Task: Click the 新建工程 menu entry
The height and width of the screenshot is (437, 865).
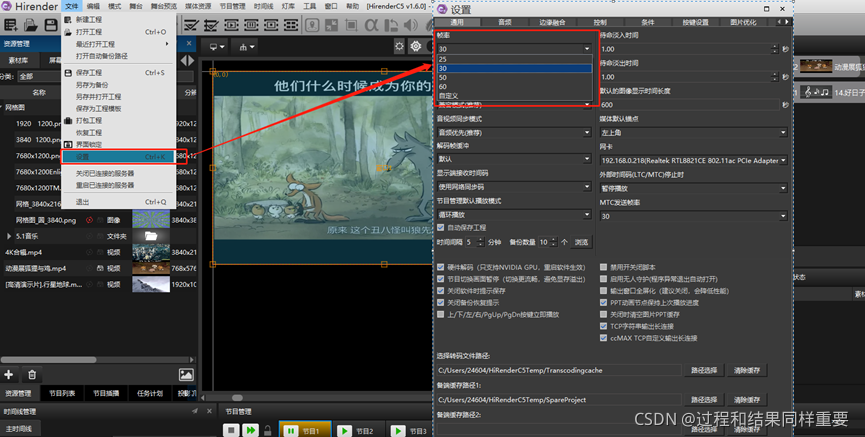Action: tap(89, 19)
